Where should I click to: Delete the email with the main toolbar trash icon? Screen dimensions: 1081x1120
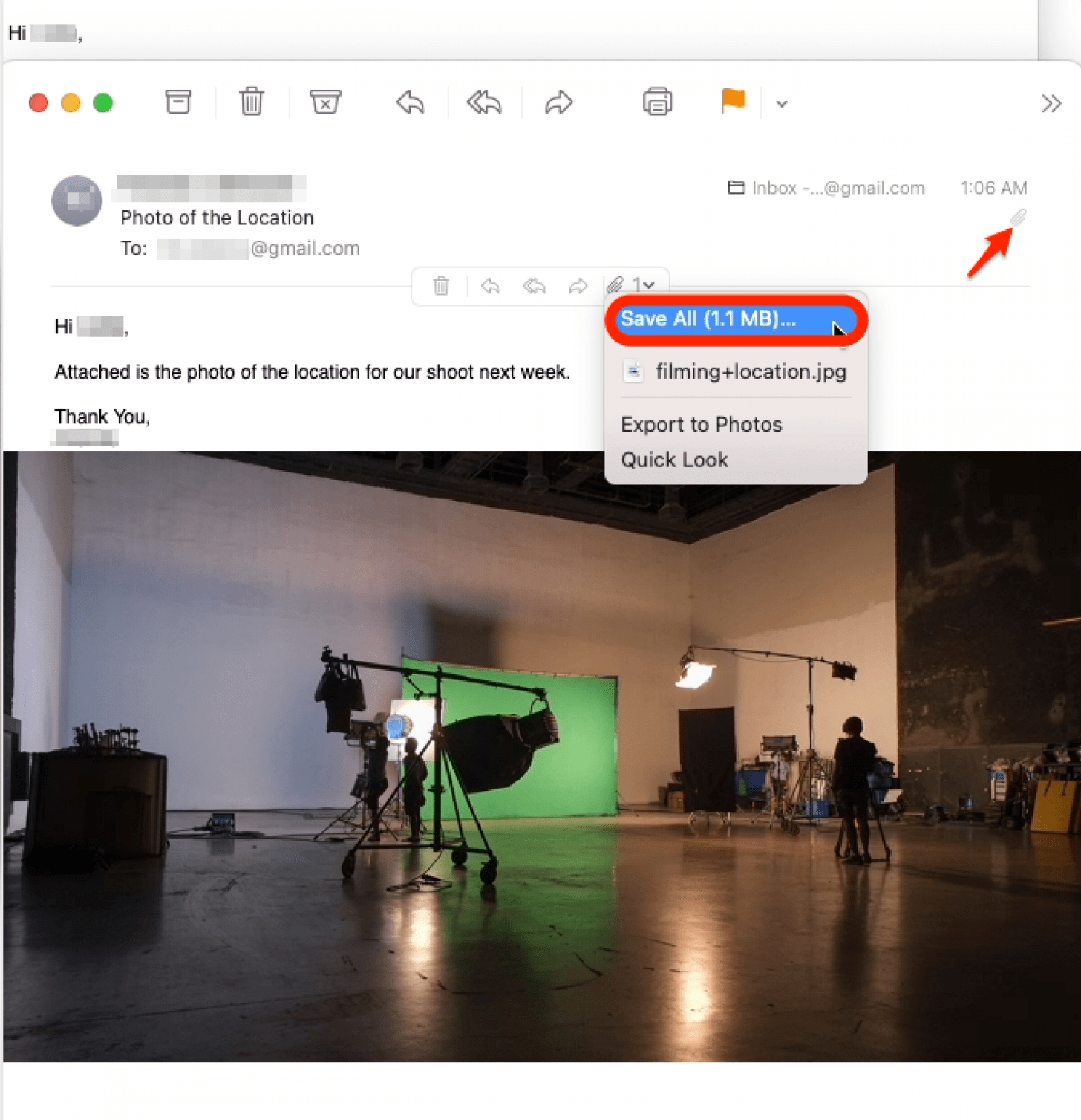[252, 102]
